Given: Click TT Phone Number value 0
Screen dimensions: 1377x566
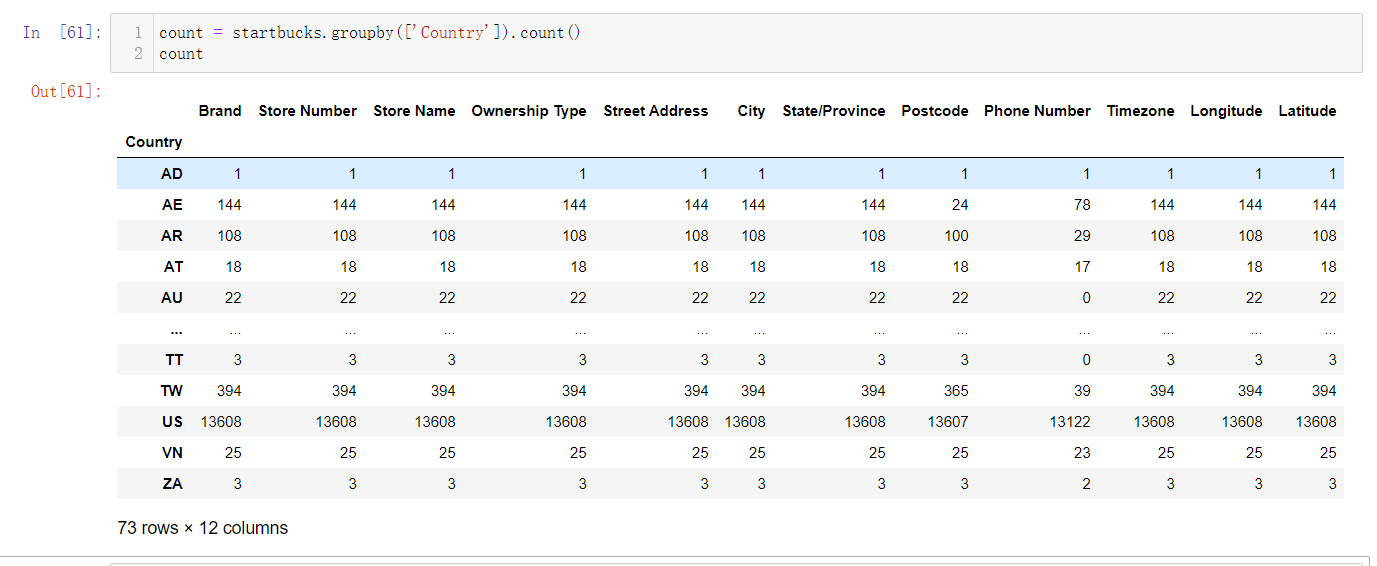Looking at the screenshot, I should [1086, 360].
